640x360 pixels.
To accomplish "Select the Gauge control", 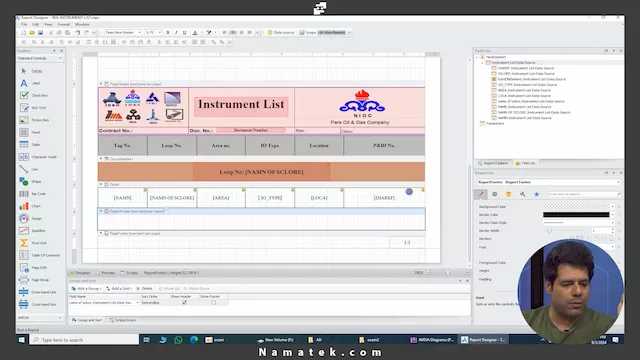I will coord(31,218).
